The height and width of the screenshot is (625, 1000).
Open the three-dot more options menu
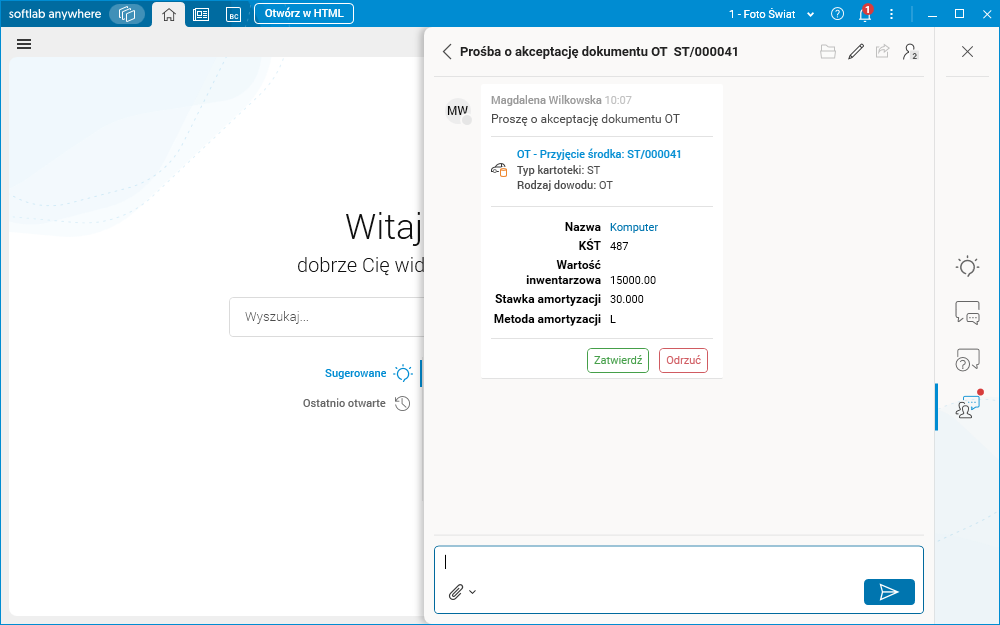[892, 14]
